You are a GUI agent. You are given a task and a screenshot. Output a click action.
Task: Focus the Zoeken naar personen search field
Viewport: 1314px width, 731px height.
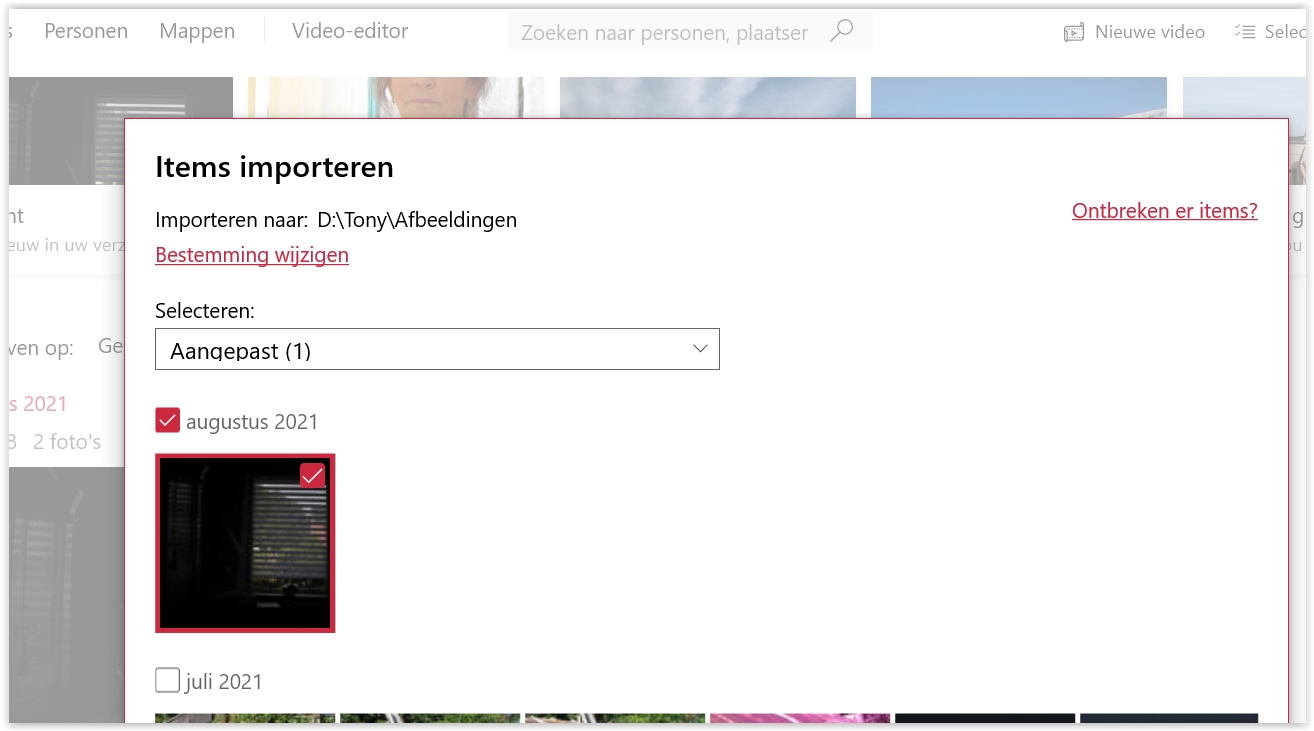(665, 32)
